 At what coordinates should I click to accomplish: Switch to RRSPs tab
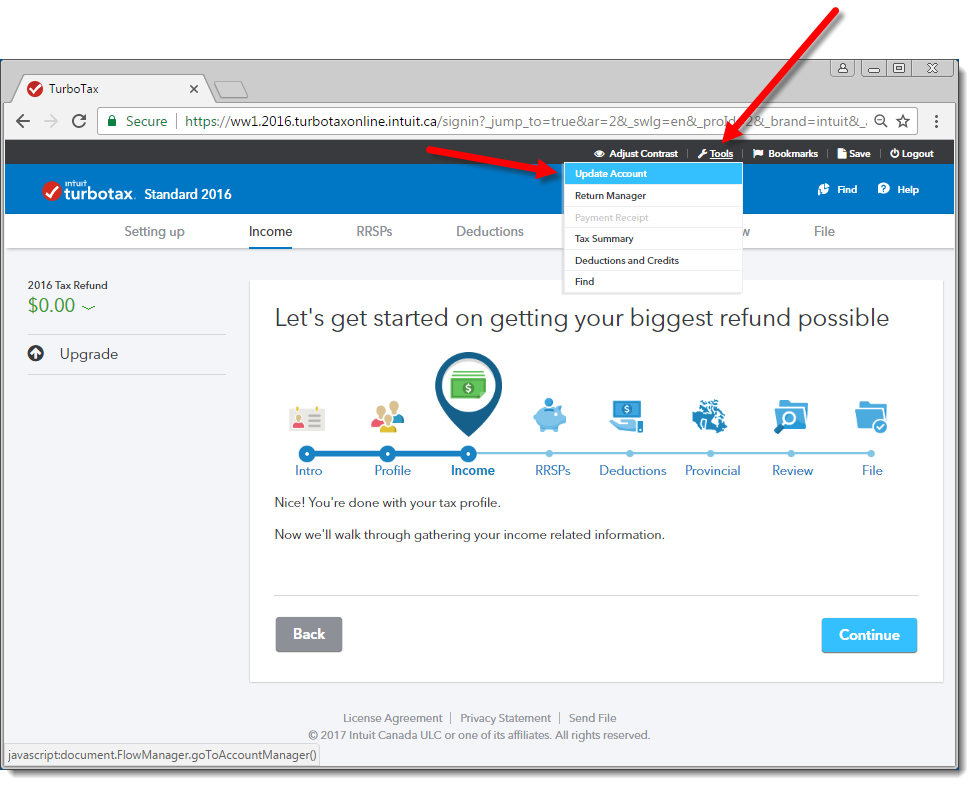click(x=374, y=232)
